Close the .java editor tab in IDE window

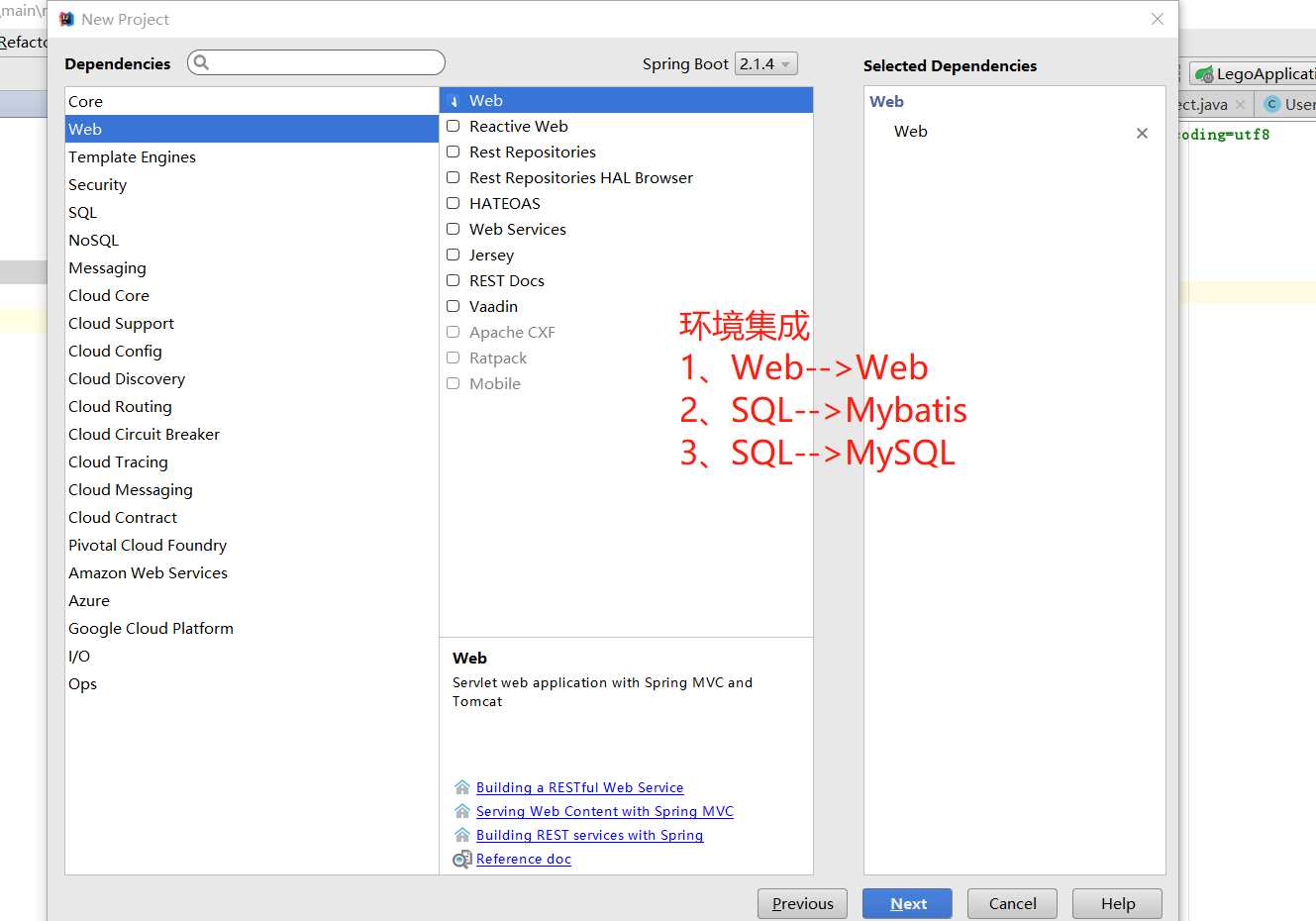(x=1240, y=104)
